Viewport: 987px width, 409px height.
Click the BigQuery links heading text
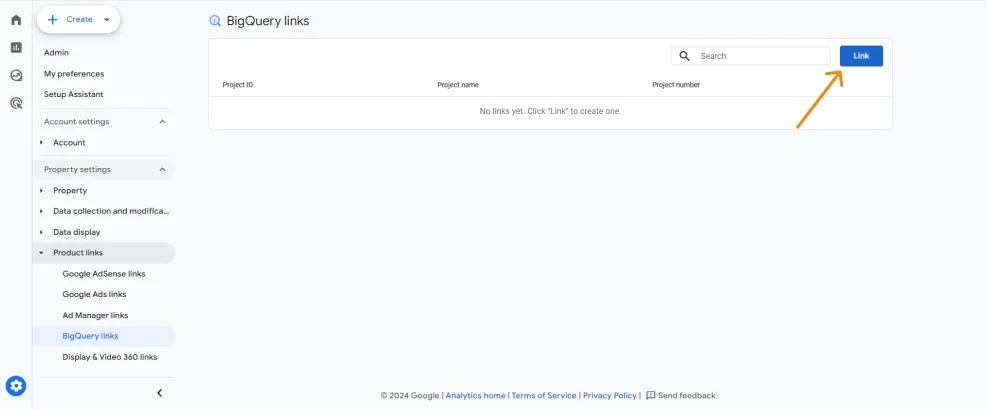pyautogui.click(x=268, y=21)
